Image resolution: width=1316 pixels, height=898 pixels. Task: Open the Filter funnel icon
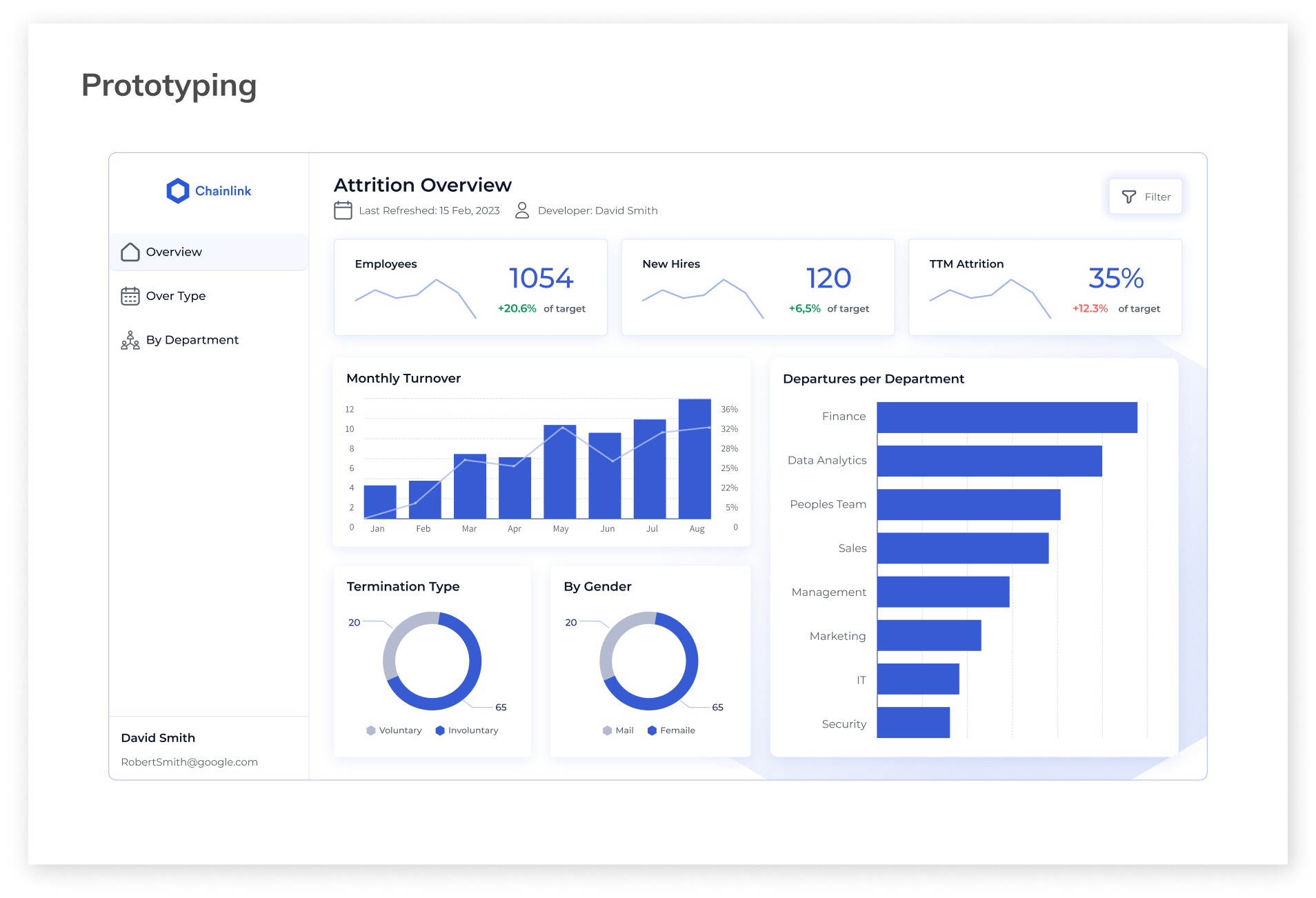(x=1128, y=196)
